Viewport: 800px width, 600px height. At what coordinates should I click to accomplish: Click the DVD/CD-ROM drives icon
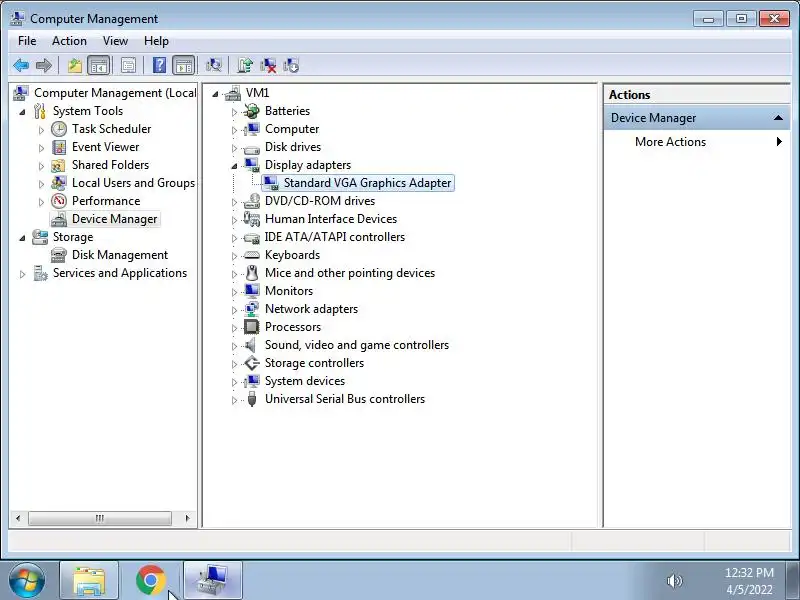[251, 201]
